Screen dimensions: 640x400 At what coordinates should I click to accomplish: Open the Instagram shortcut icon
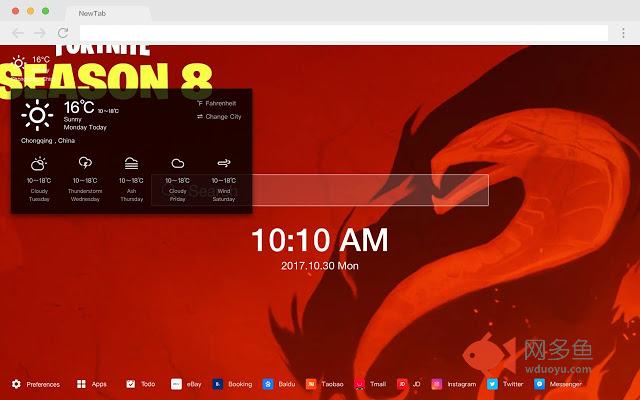[436, 384]
